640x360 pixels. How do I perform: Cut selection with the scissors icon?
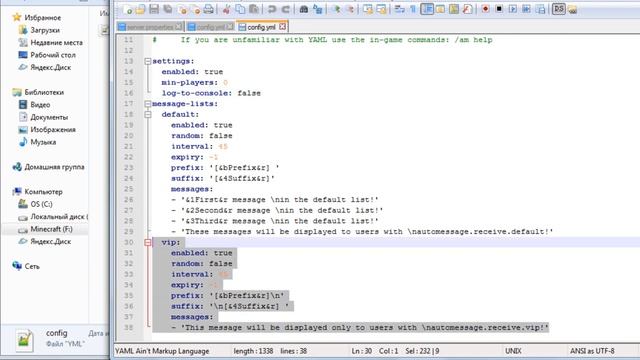(226, 9)
